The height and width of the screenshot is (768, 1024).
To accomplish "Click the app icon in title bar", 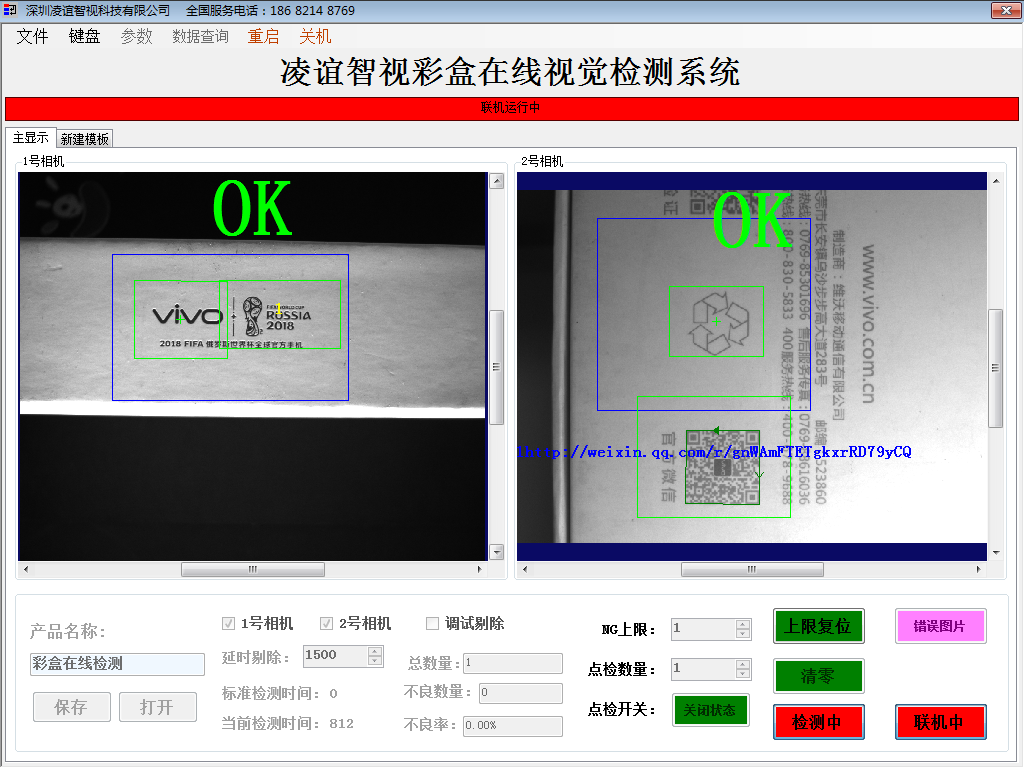I will [10, 10].
